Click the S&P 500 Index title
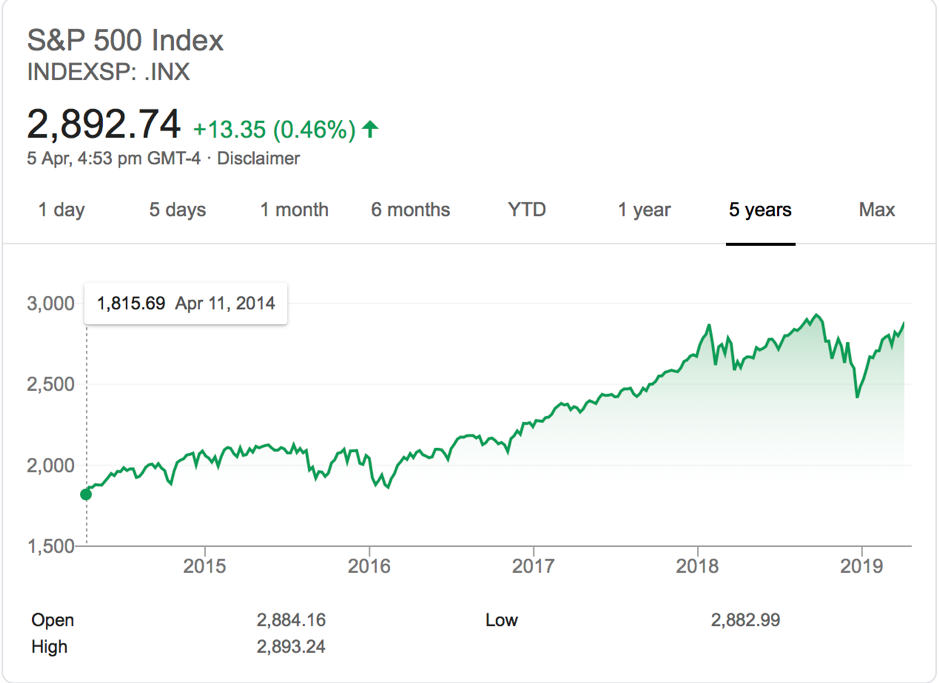939x683 pixels. pyautogui.click(x=125, y=41)
